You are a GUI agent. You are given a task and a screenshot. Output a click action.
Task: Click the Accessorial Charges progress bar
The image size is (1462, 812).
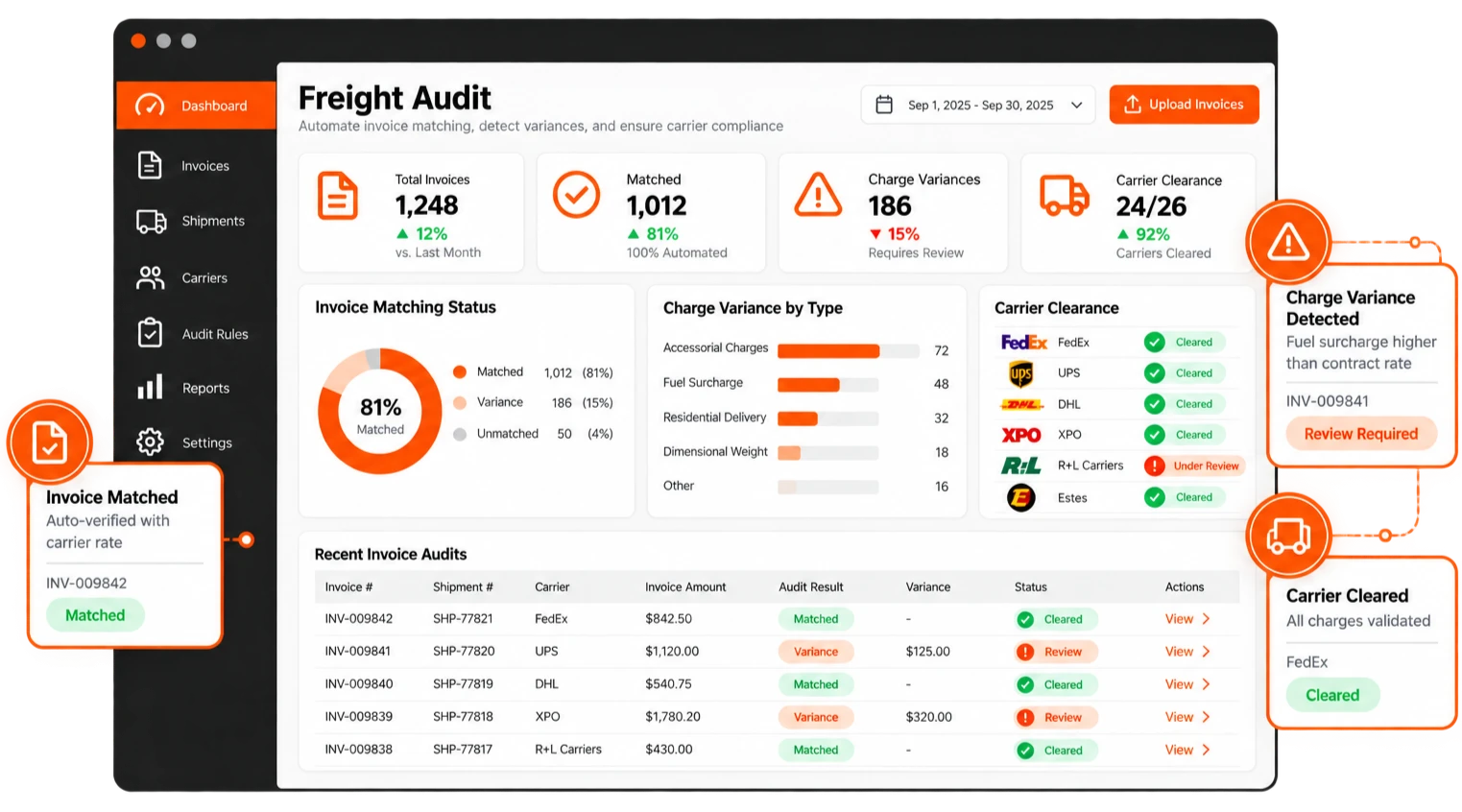coord(849,351)
